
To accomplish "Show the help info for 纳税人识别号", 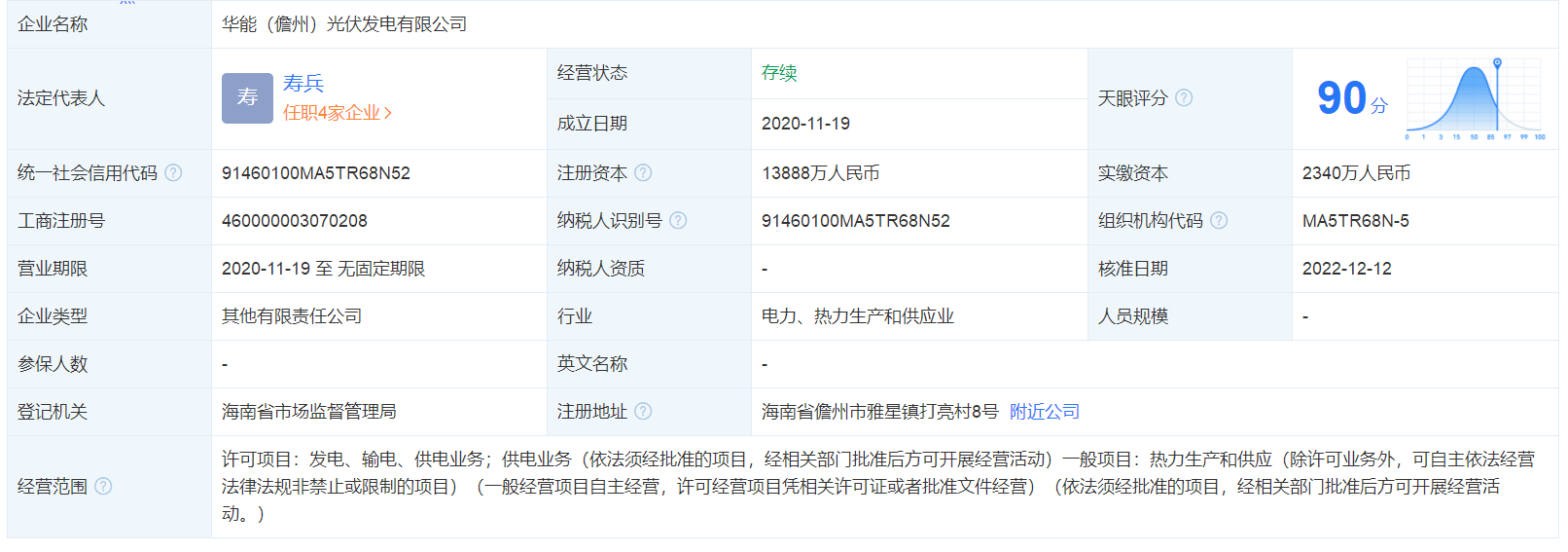I will (678, 221).
